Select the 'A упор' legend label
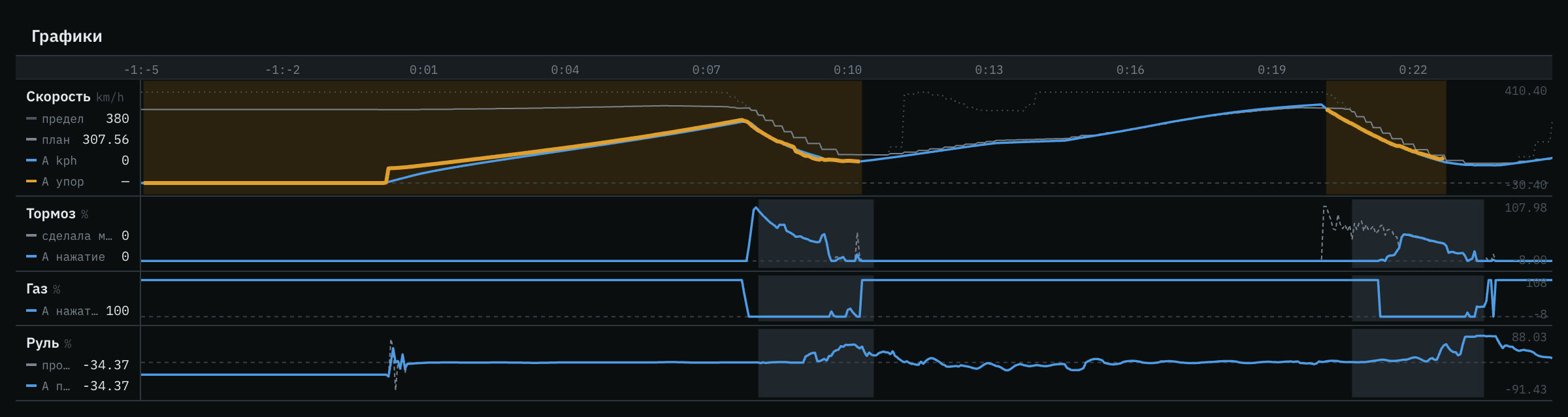Viewport: 1568px width, 417px height. point(63,182)
